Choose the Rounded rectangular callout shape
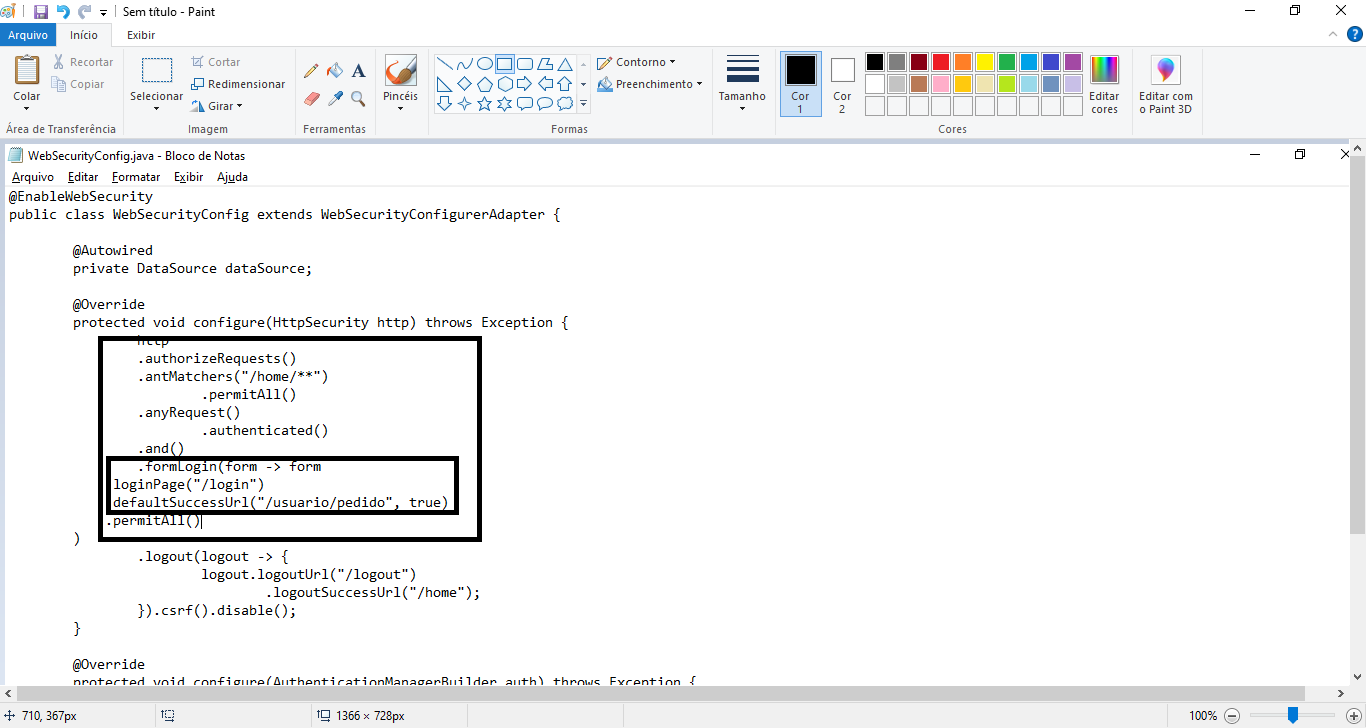The image size is (1366, 728). click(x=525, y=103)
